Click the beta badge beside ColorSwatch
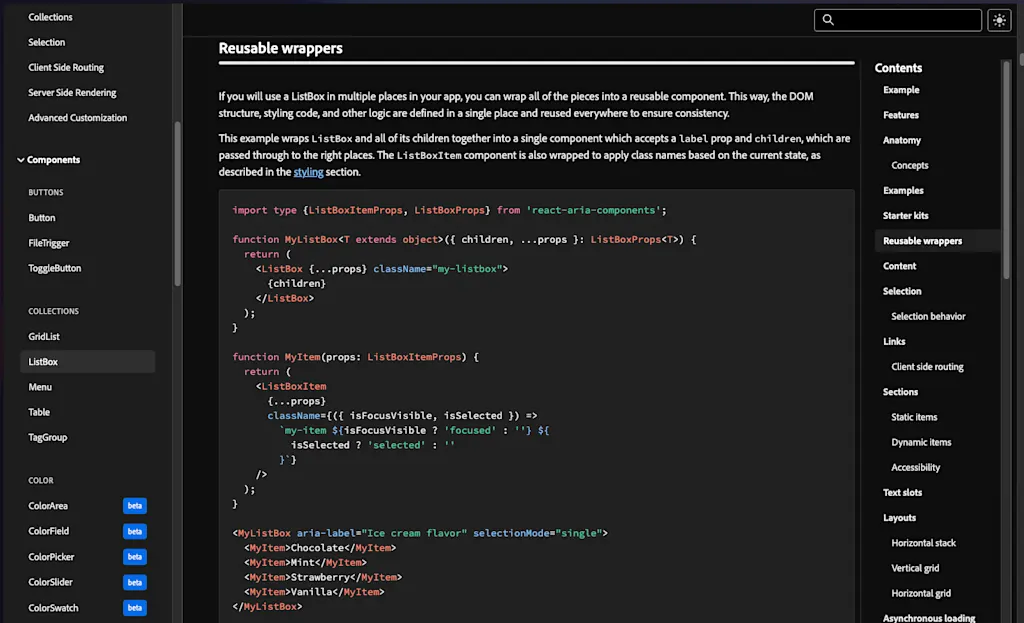The image size is (1024, 623). pos(135,608)
